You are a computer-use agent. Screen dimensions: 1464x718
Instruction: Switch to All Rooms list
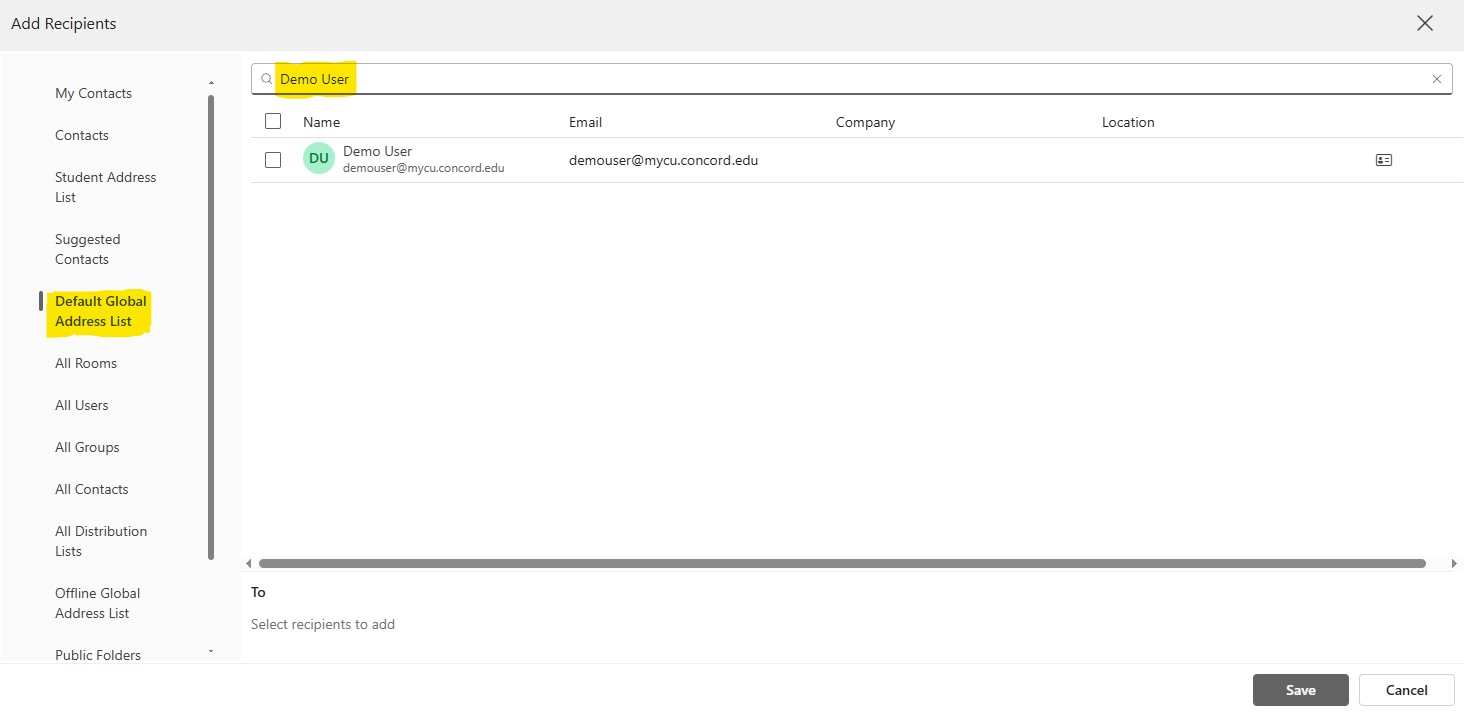click(x=86, y=363)
